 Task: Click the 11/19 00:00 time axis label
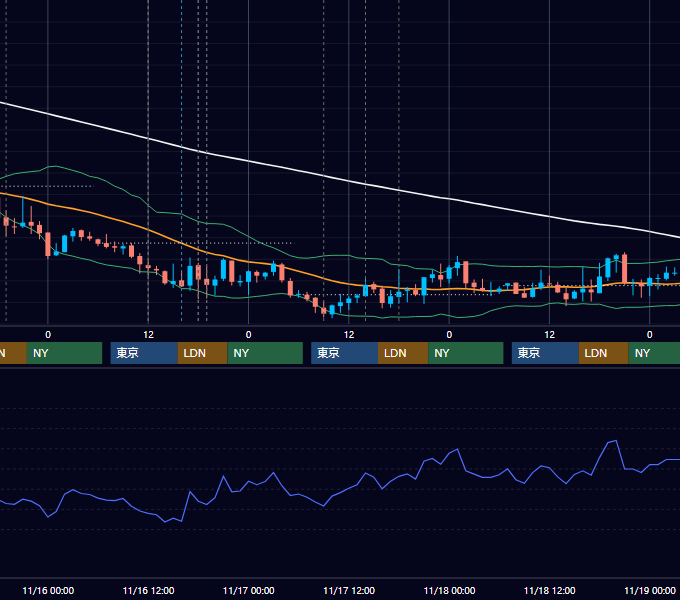pyautogui.click(x=650, y=590)
